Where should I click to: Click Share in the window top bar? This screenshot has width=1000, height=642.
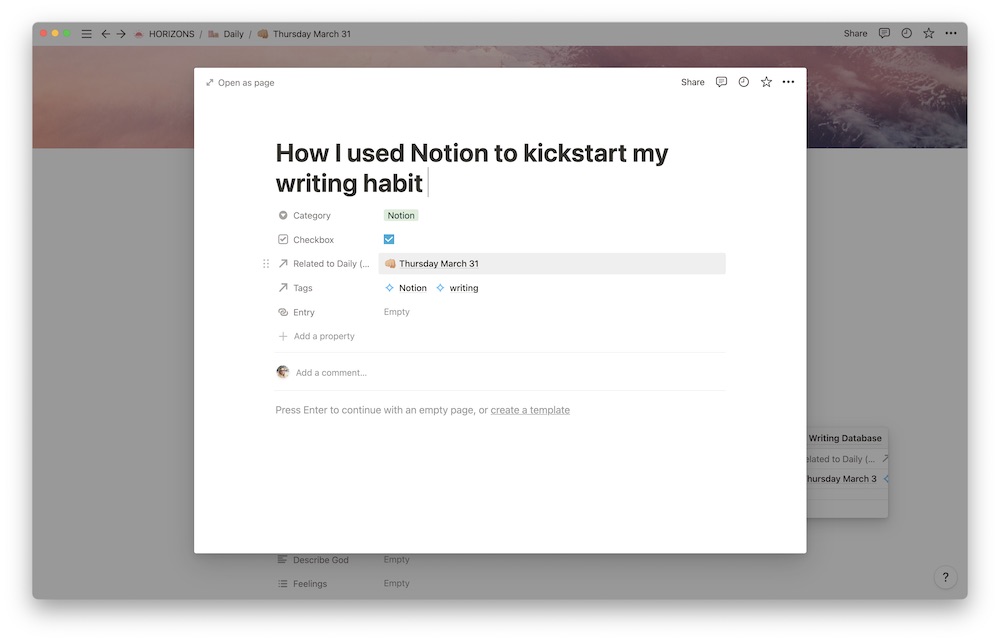pyautogui.click(x=855, y=33)
